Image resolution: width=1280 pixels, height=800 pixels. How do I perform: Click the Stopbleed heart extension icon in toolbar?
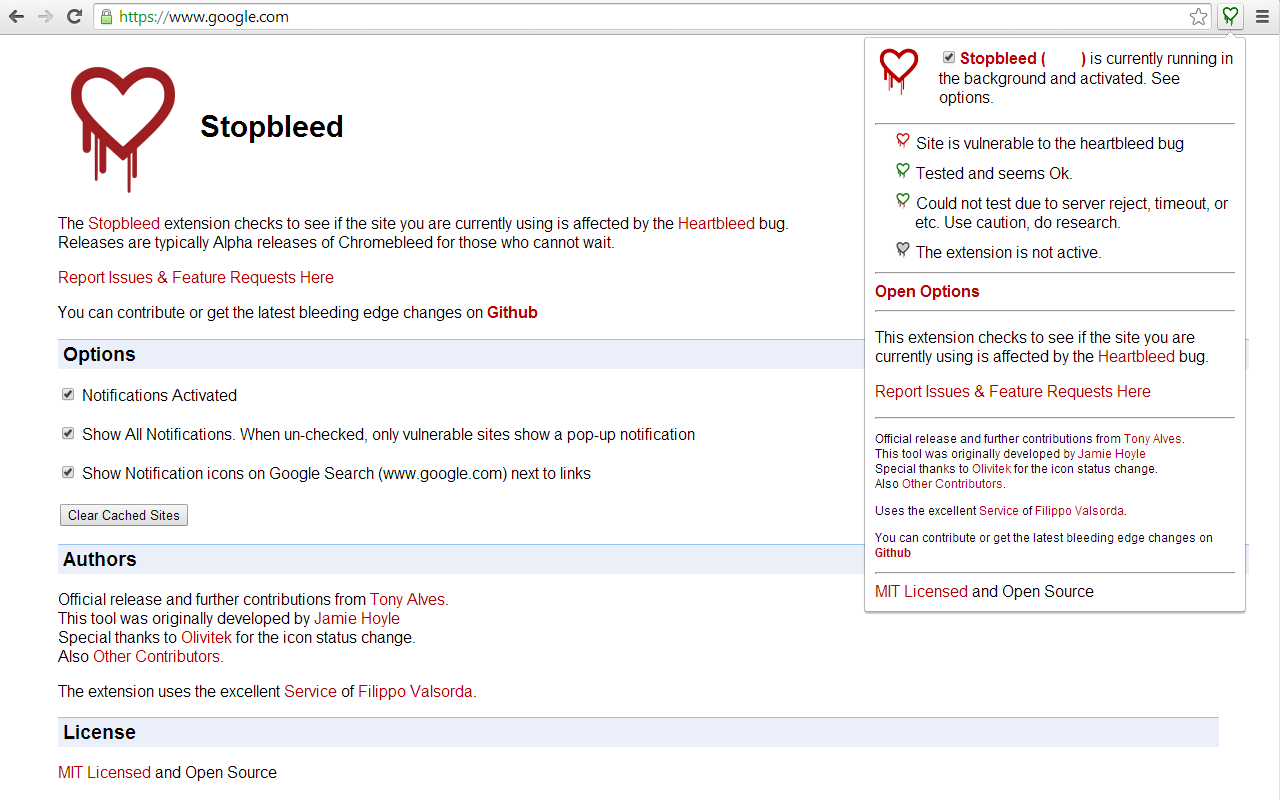click(x=1230, y=16)
